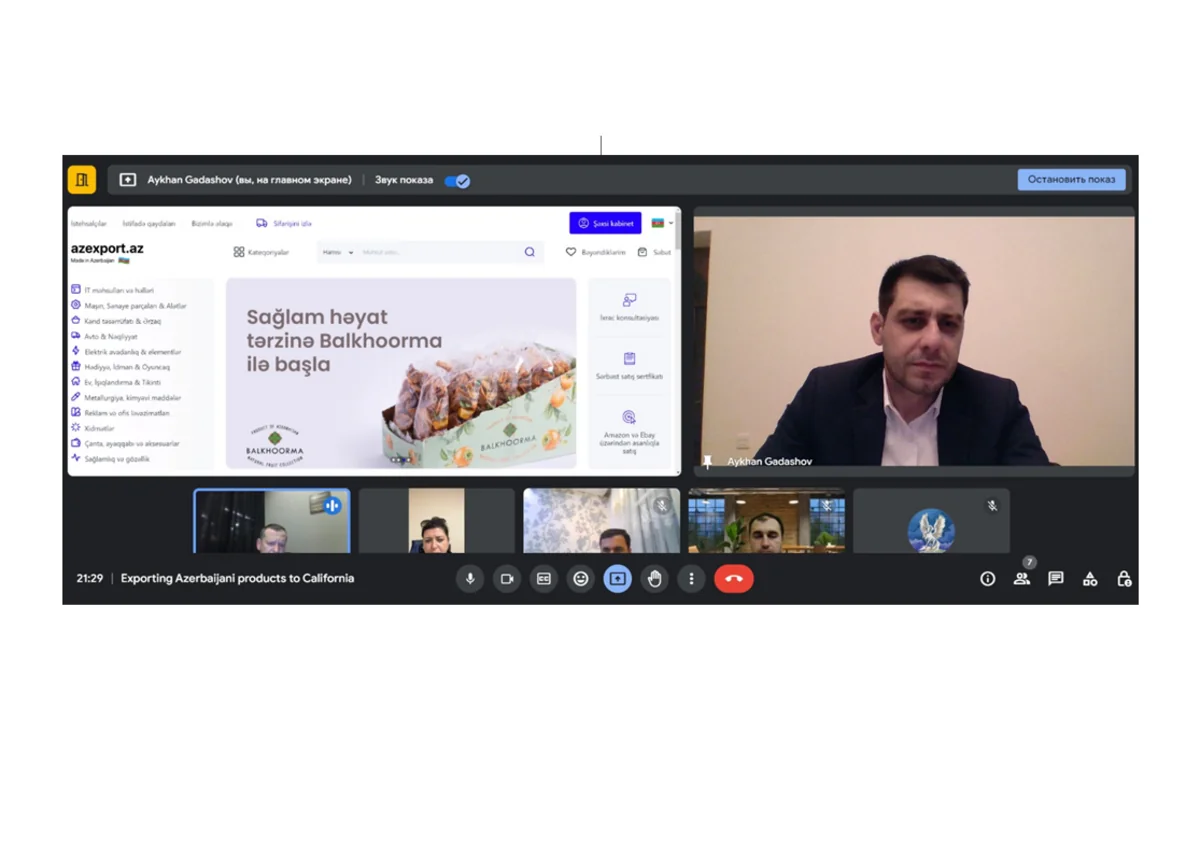
Task: Select Xidmətlər category
Action: (x=93, y=428)
